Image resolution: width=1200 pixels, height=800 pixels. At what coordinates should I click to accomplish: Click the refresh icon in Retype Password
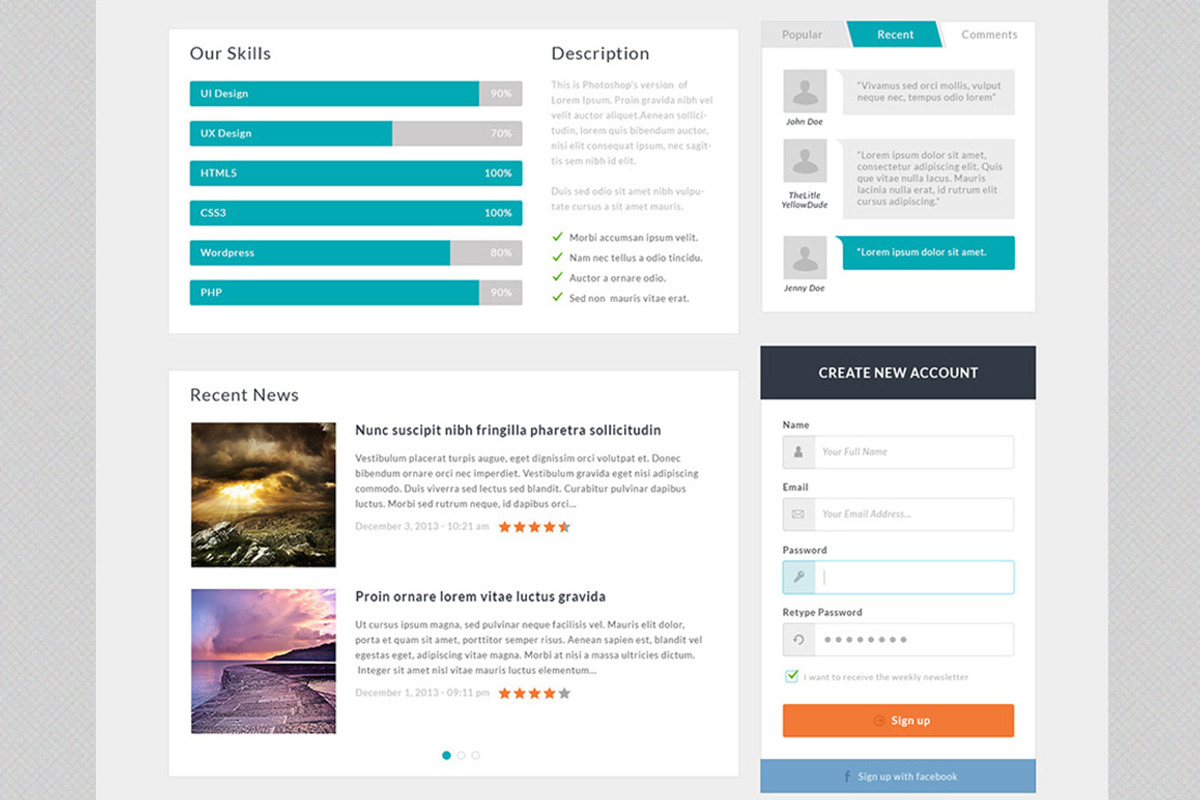[x=798, y=640]
